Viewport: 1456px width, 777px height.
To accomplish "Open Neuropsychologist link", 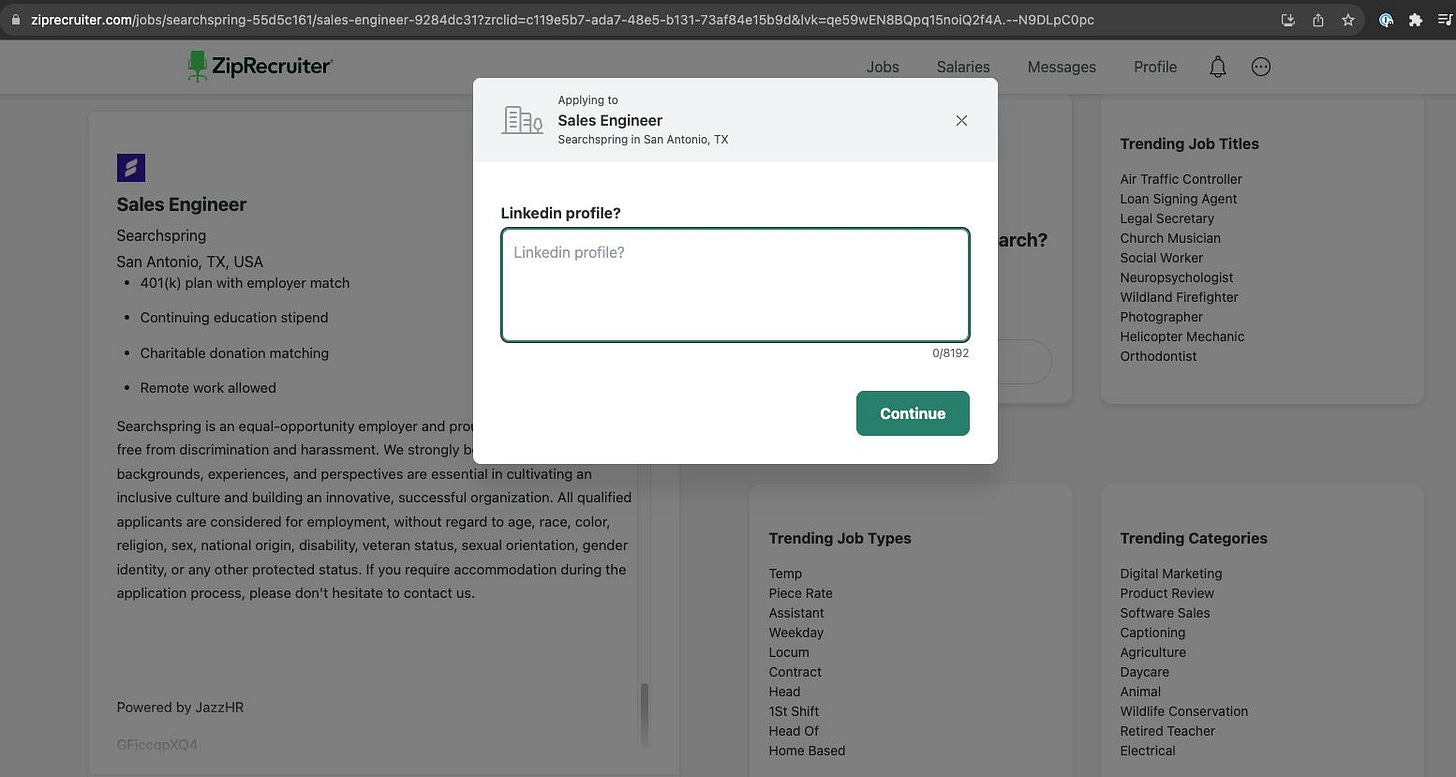I will coord(1177,277).
